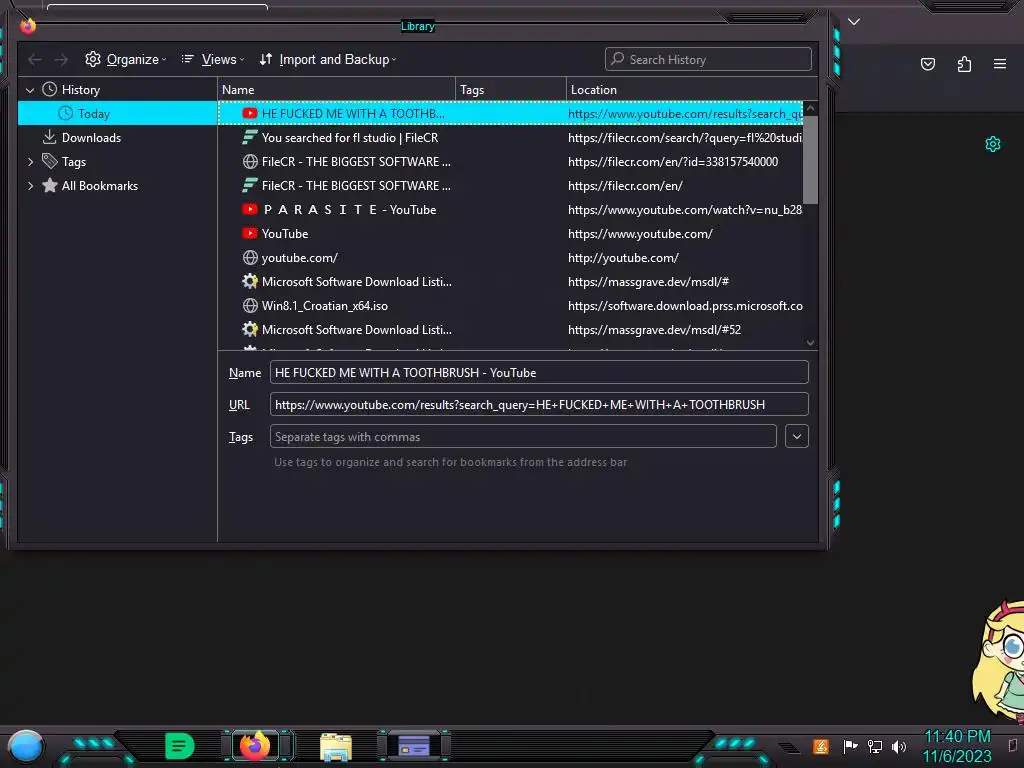Click the URL input field
Viewport: 1024px width, 768px height.
[x=539, y=404]
